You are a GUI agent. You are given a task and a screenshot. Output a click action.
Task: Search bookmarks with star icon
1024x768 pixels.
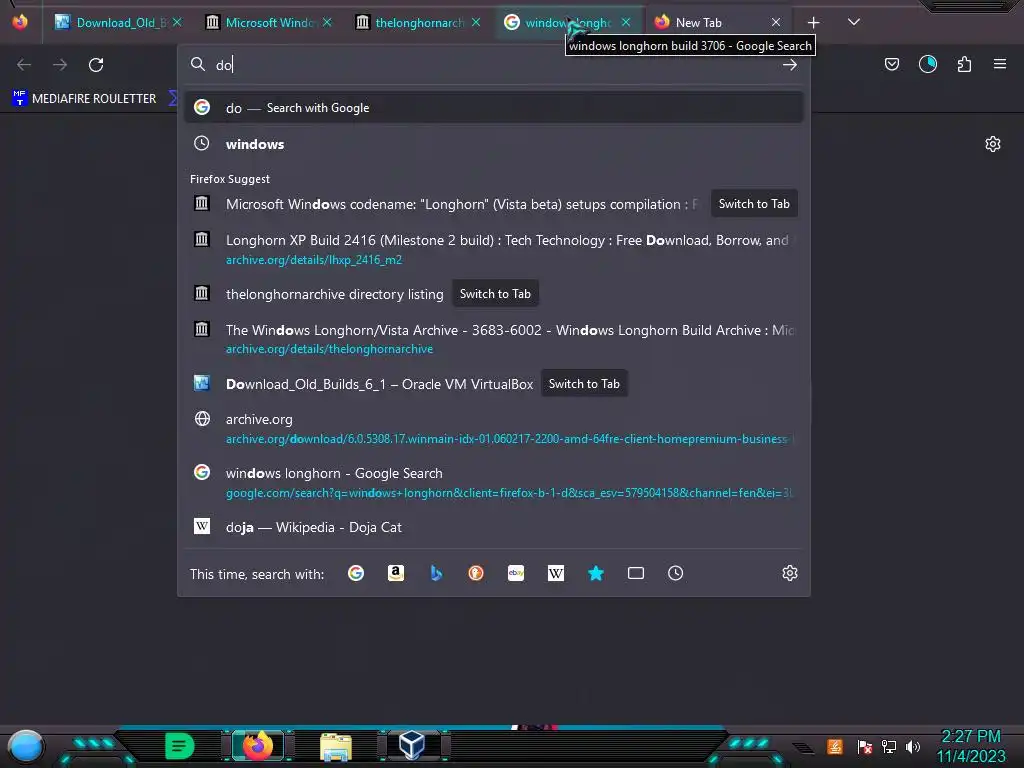tap(596, 573)
